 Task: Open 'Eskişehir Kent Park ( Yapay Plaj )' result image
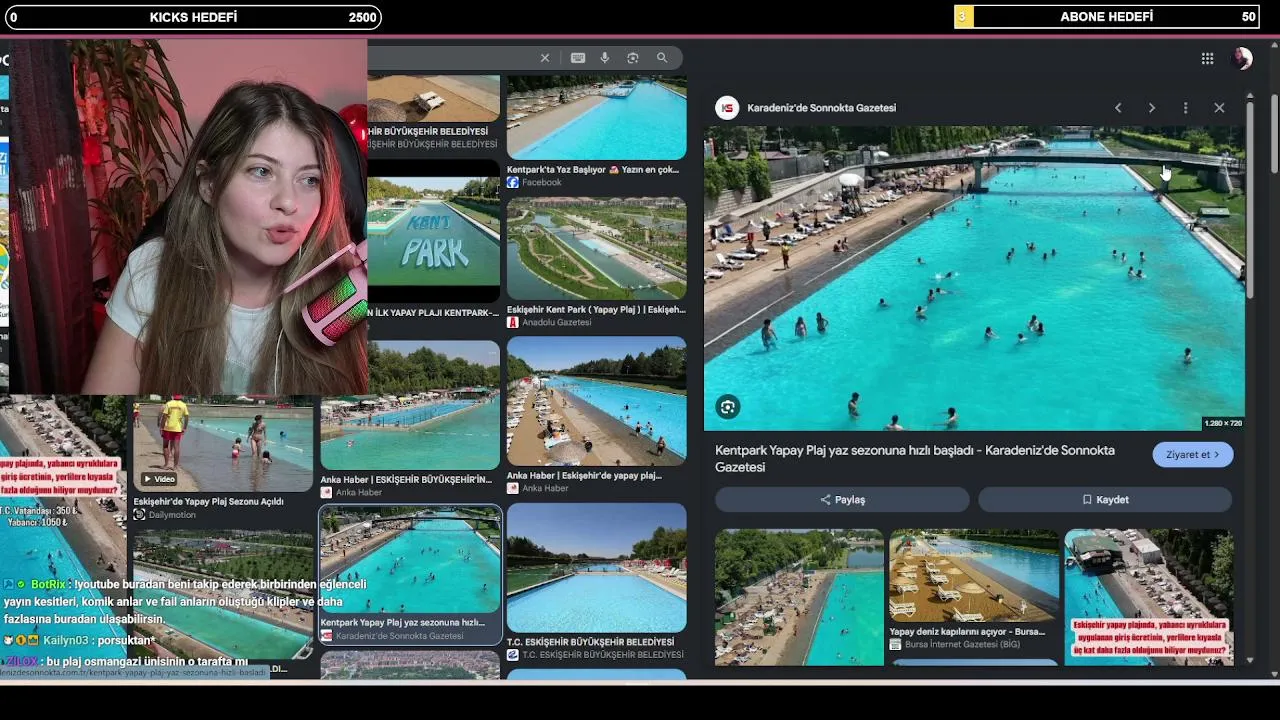click(x=597, y=248)
